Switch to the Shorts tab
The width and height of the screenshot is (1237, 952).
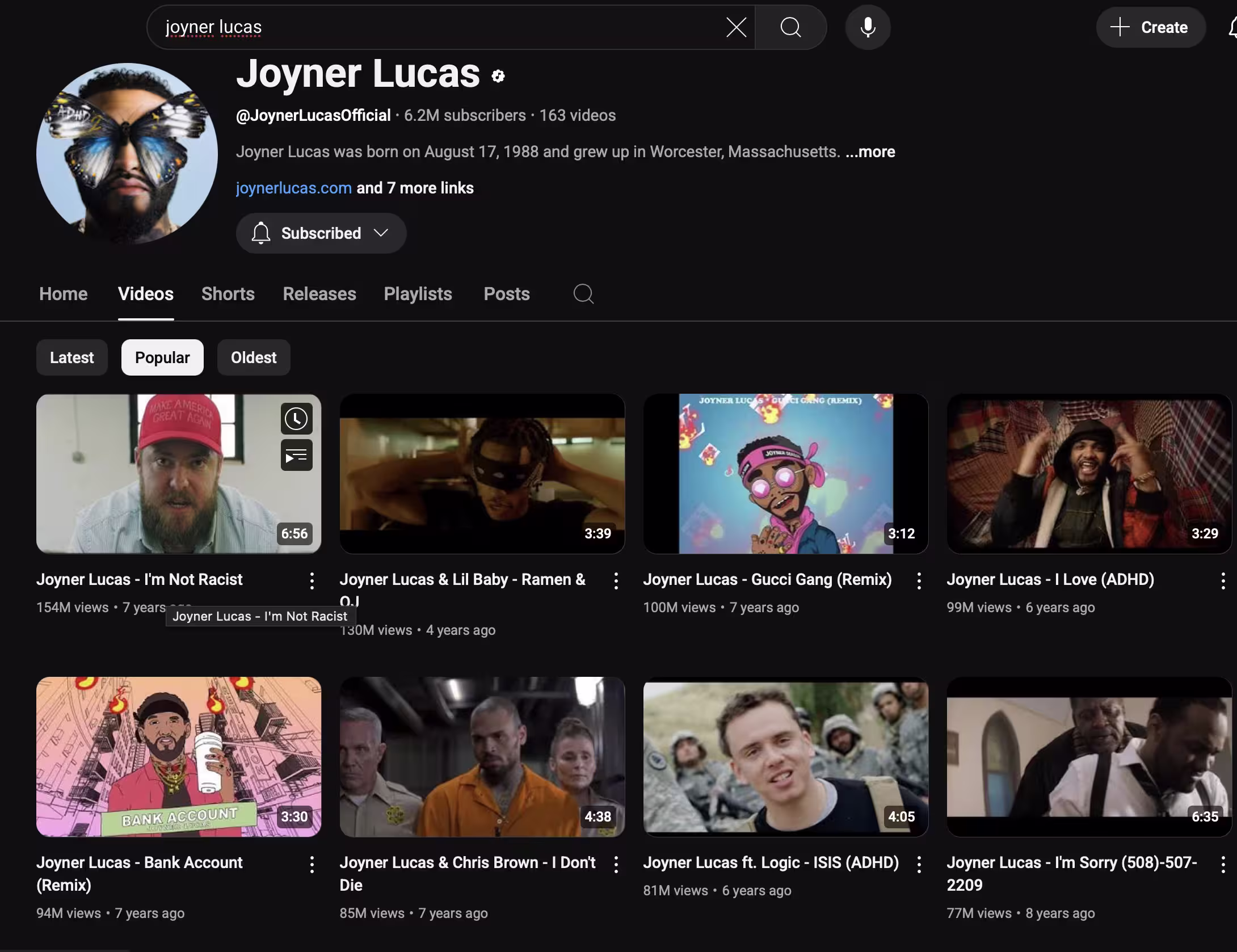pos(228,294)
